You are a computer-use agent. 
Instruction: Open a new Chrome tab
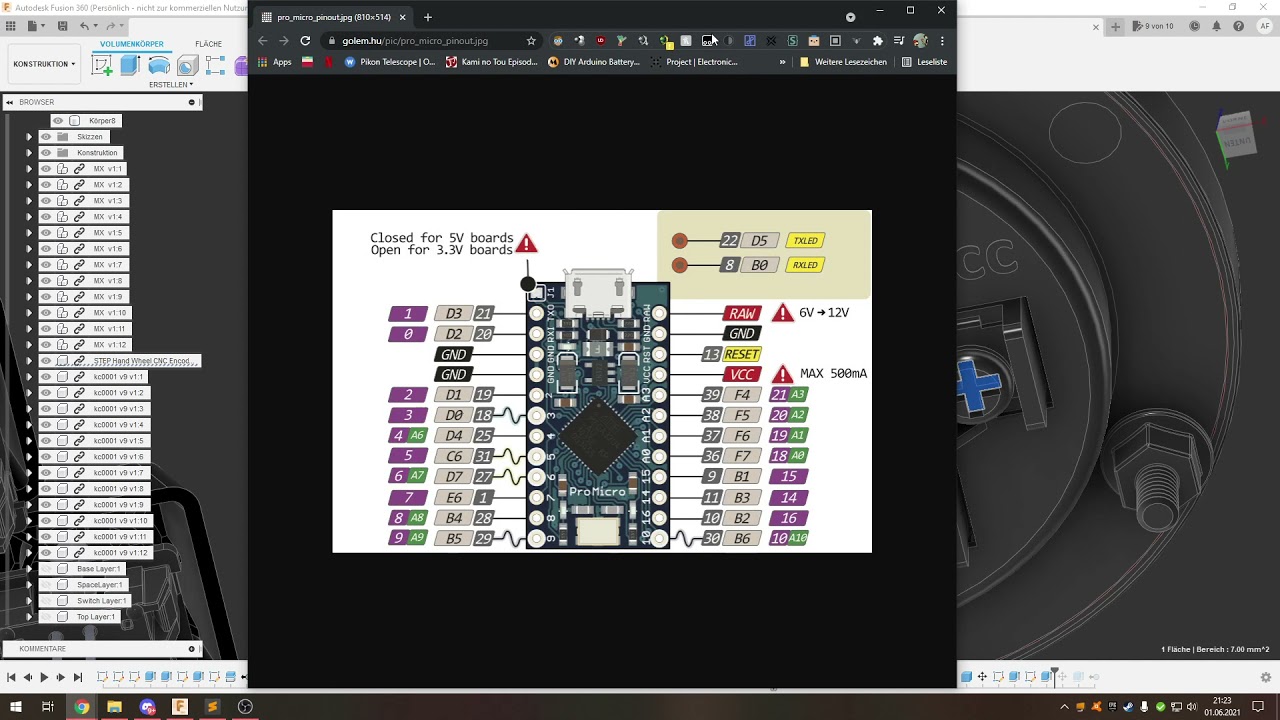coord(428,17)
